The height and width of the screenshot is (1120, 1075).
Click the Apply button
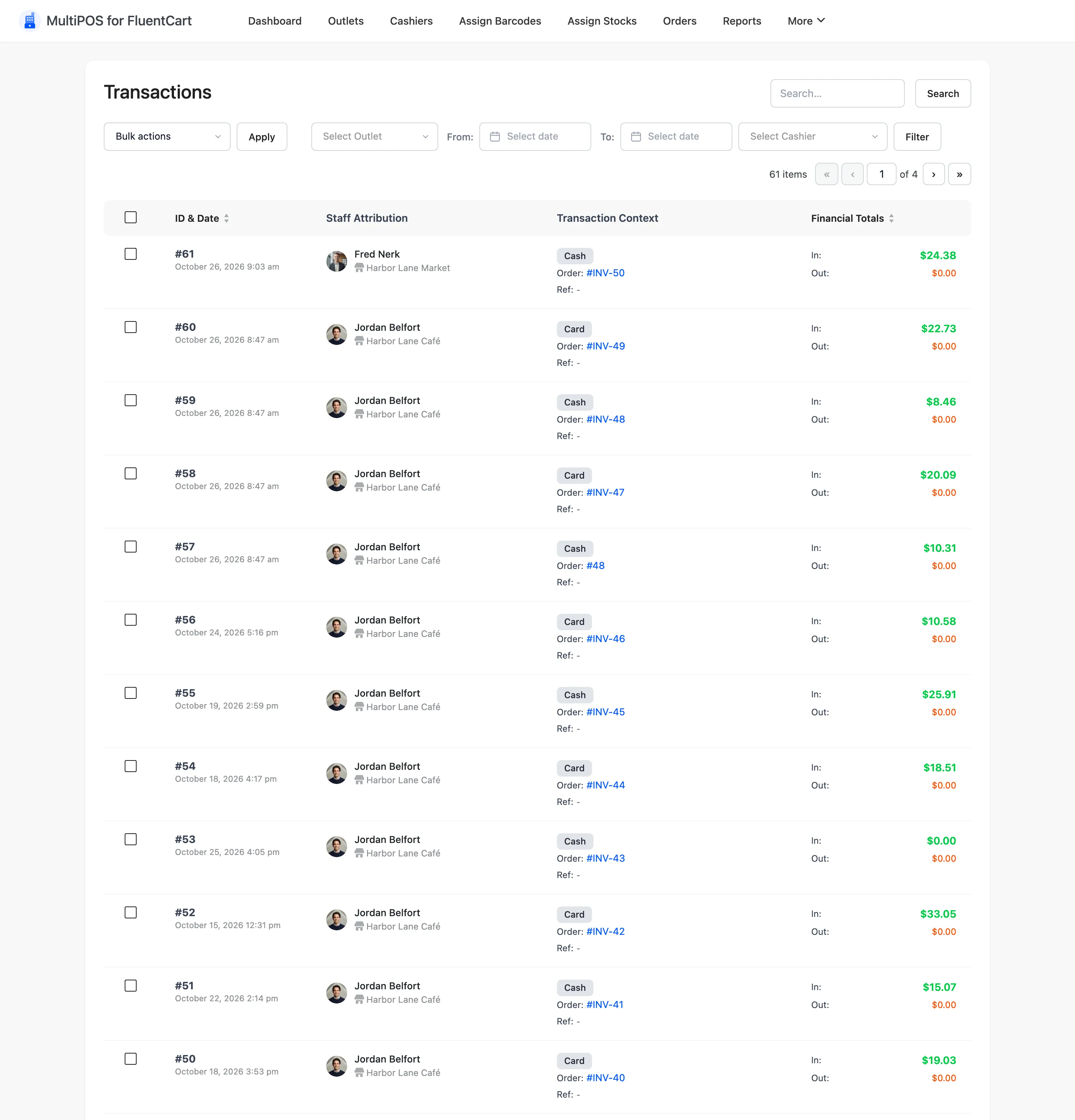262,137
